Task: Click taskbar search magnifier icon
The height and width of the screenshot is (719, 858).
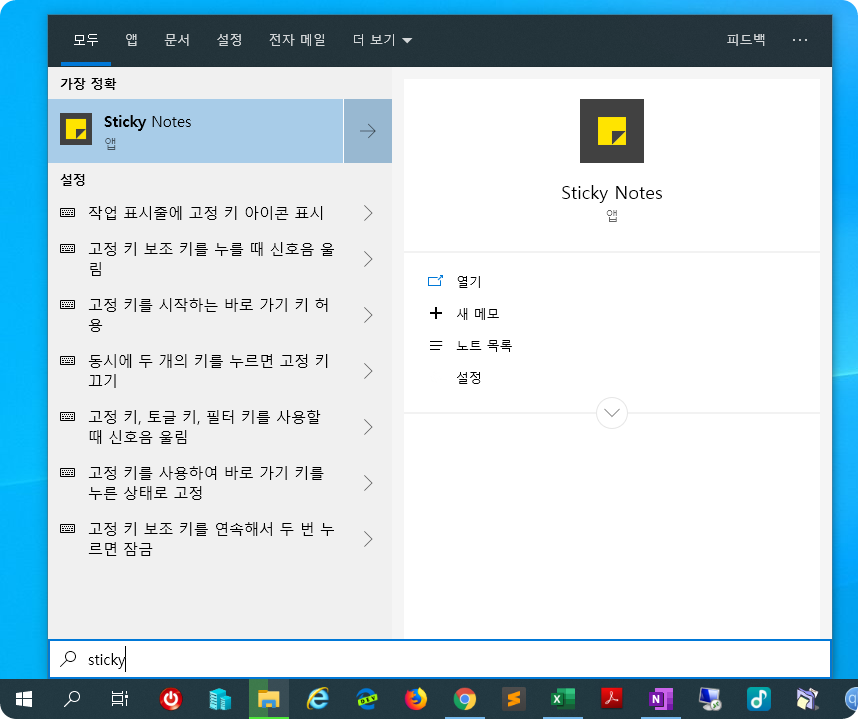Action: pyautogui.click(x=72, y=699)
